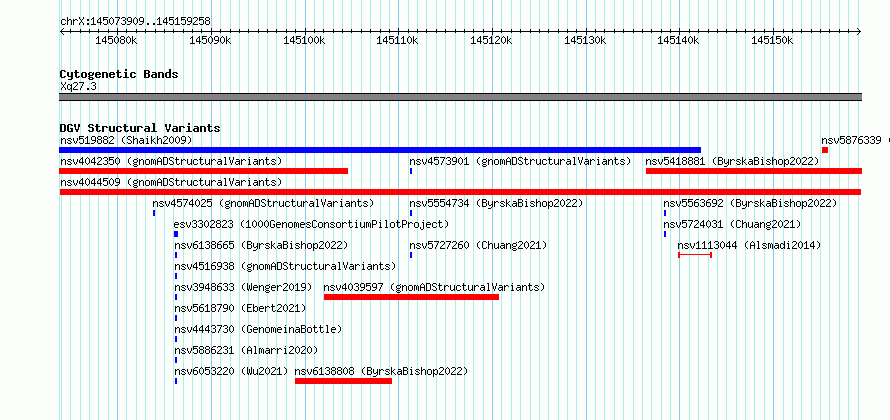Click nsv5554734 (ByrskaBishop2022) label
Image resolution: width=890 pixels, height=420 pixels.
(x=497, y=203)
